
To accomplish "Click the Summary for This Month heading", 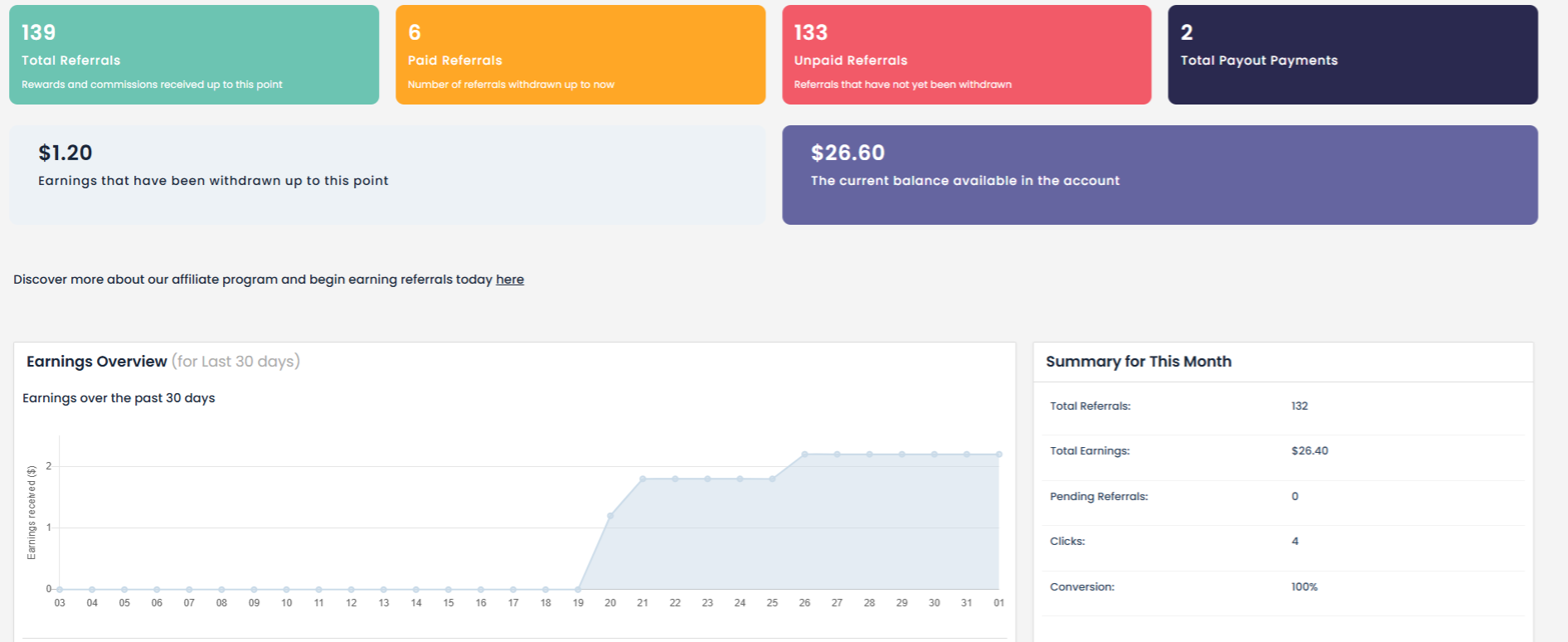I will [x=1138, y=362].
